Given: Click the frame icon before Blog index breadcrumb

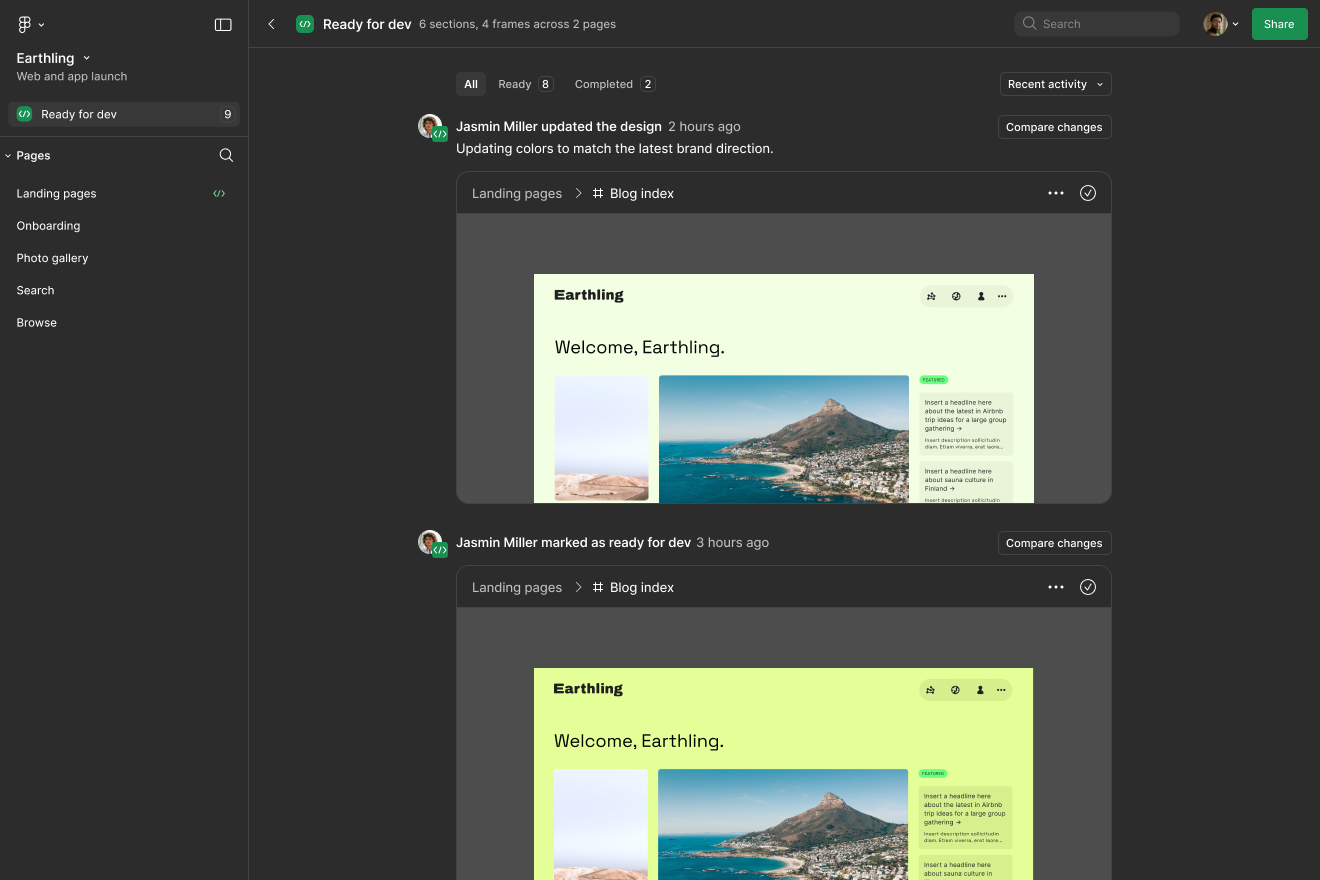Looking at the screenshot, I should coord(597,193).
